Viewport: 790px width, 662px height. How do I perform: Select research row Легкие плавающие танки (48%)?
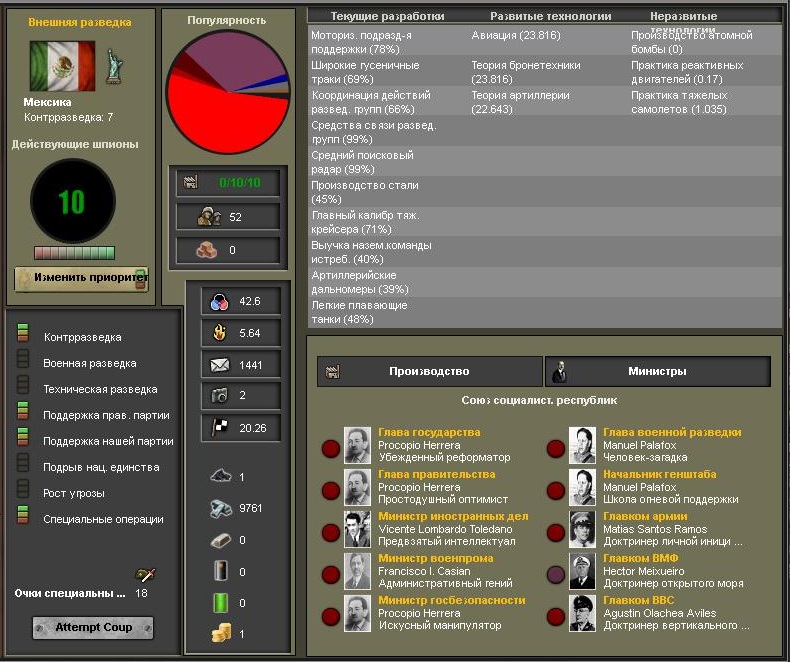[x=359, y=312]
